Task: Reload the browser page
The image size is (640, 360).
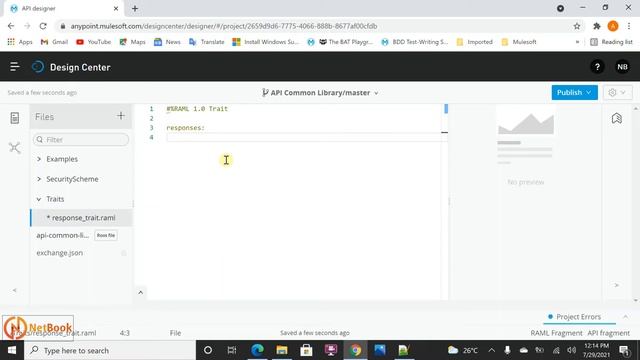Action: tap(43, 26)
